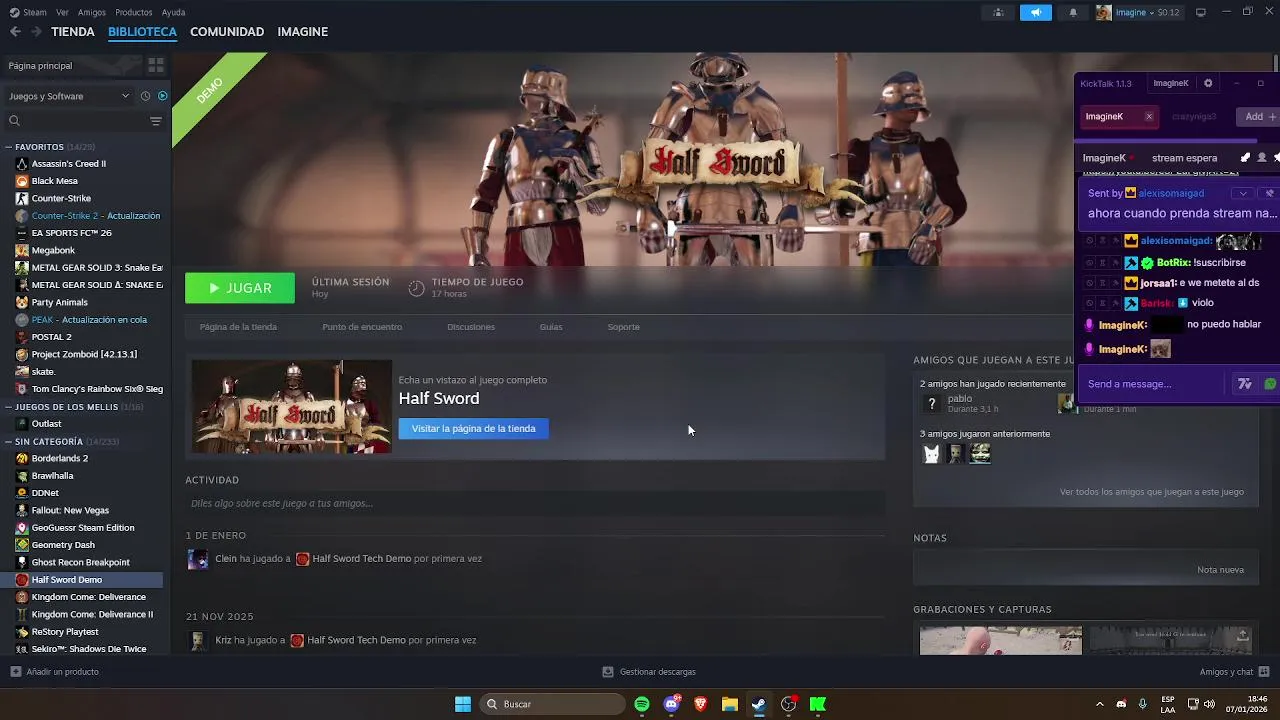1280x720 pixels.
Task: Open Amigos y chat panel
Action: [x=1234, y=672]
